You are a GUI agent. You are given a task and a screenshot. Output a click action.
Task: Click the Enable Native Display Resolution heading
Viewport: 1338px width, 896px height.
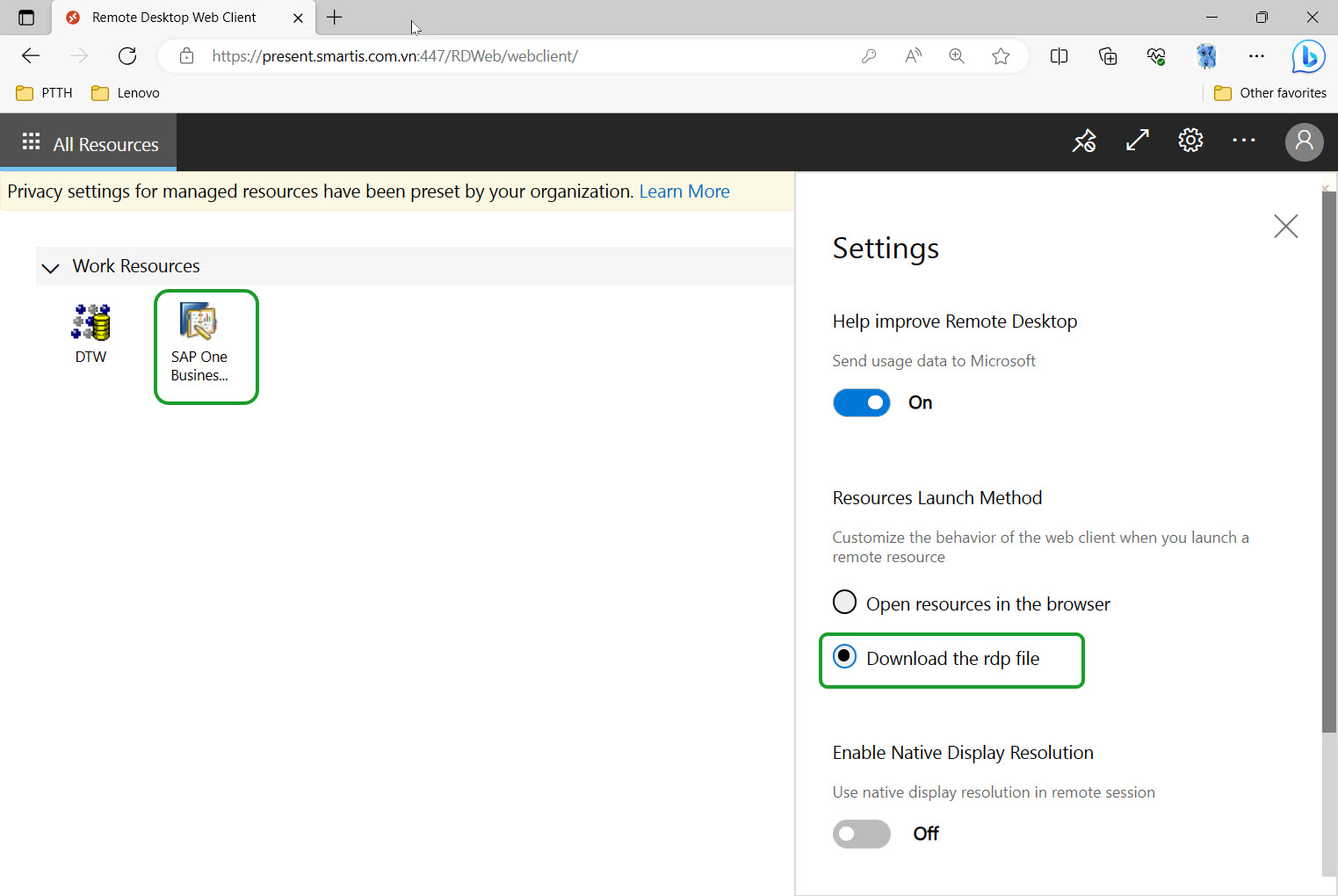[963, 753]
